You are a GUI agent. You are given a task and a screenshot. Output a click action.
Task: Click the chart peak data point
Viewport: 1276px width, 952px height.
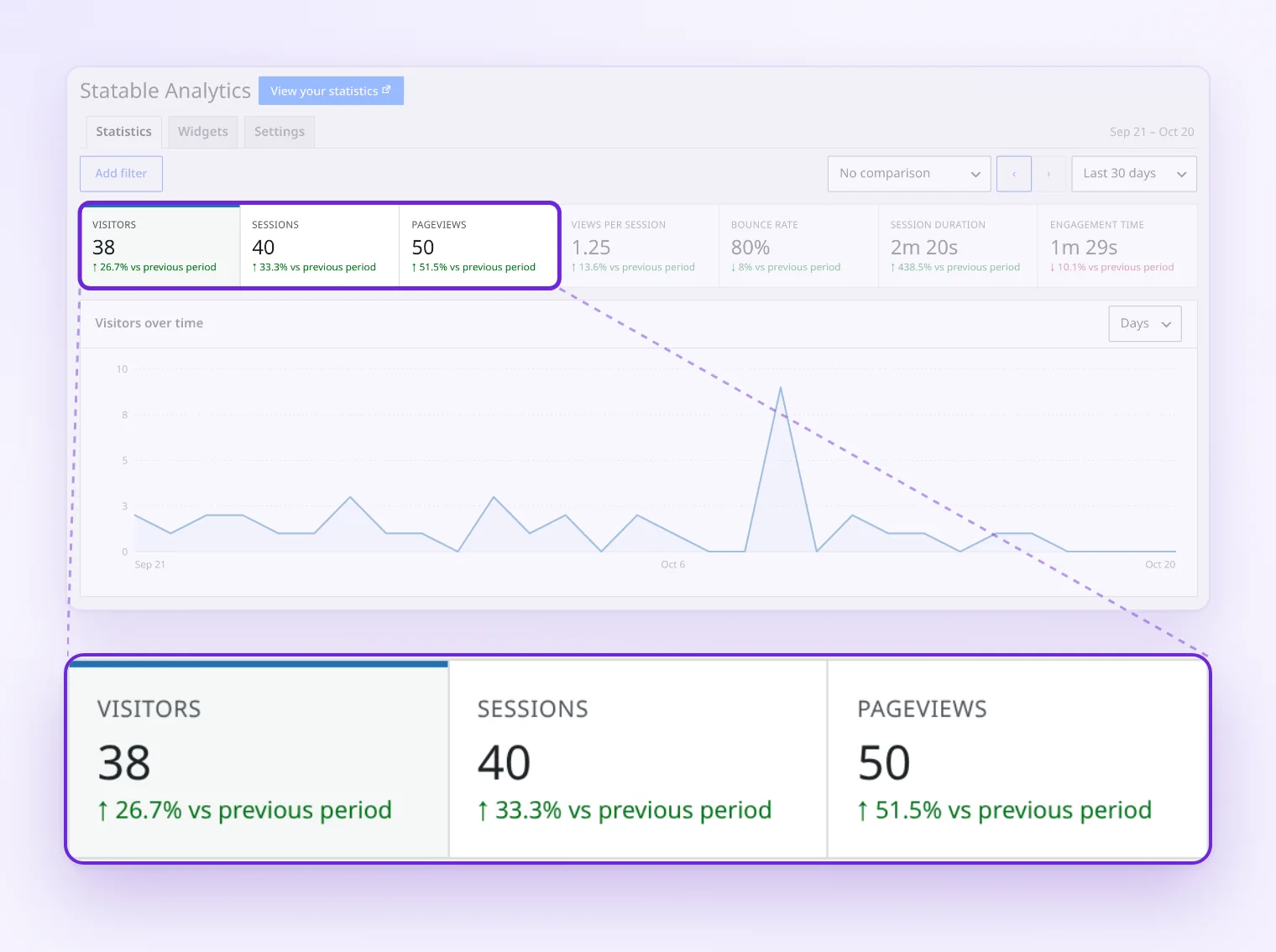tap(781, 388)
